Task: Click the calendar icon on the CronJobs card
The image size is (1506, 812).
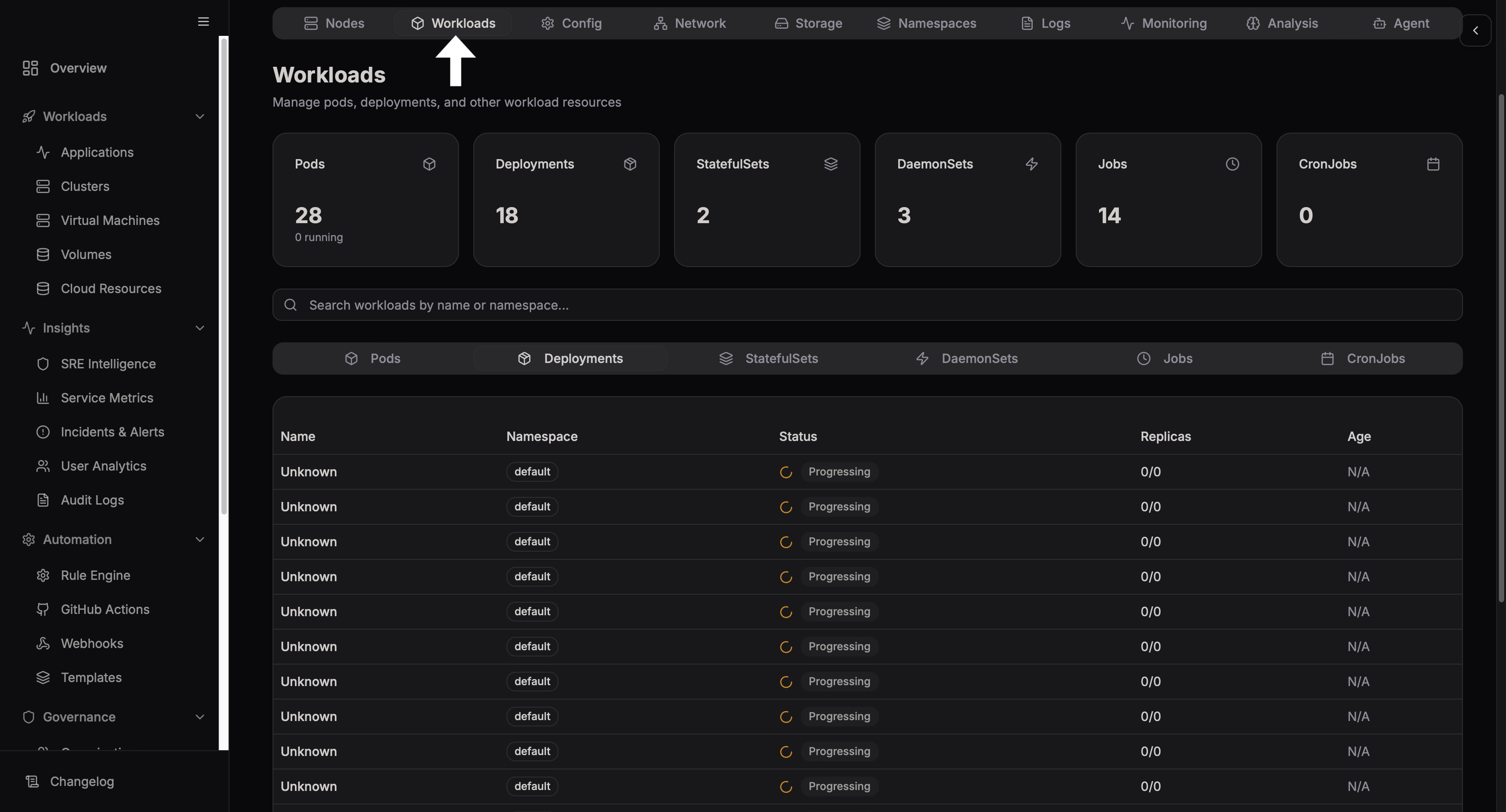Action: point(1433,164)
